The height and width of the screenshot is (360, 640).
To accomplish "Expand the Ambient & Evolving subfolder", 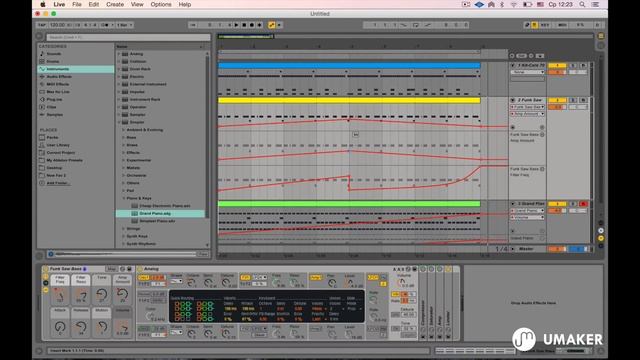I will tap(124, 130).
